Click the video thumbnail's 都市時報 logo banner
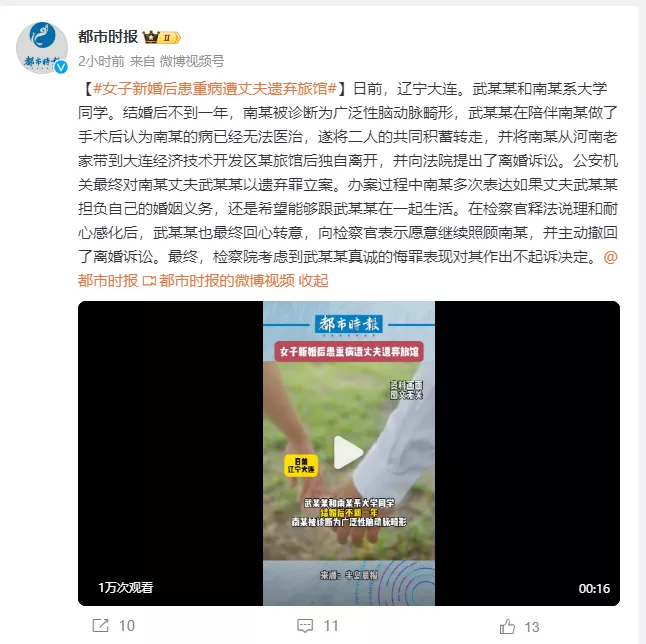Screen dimensions: 646x644 click(x=349, y=325)
